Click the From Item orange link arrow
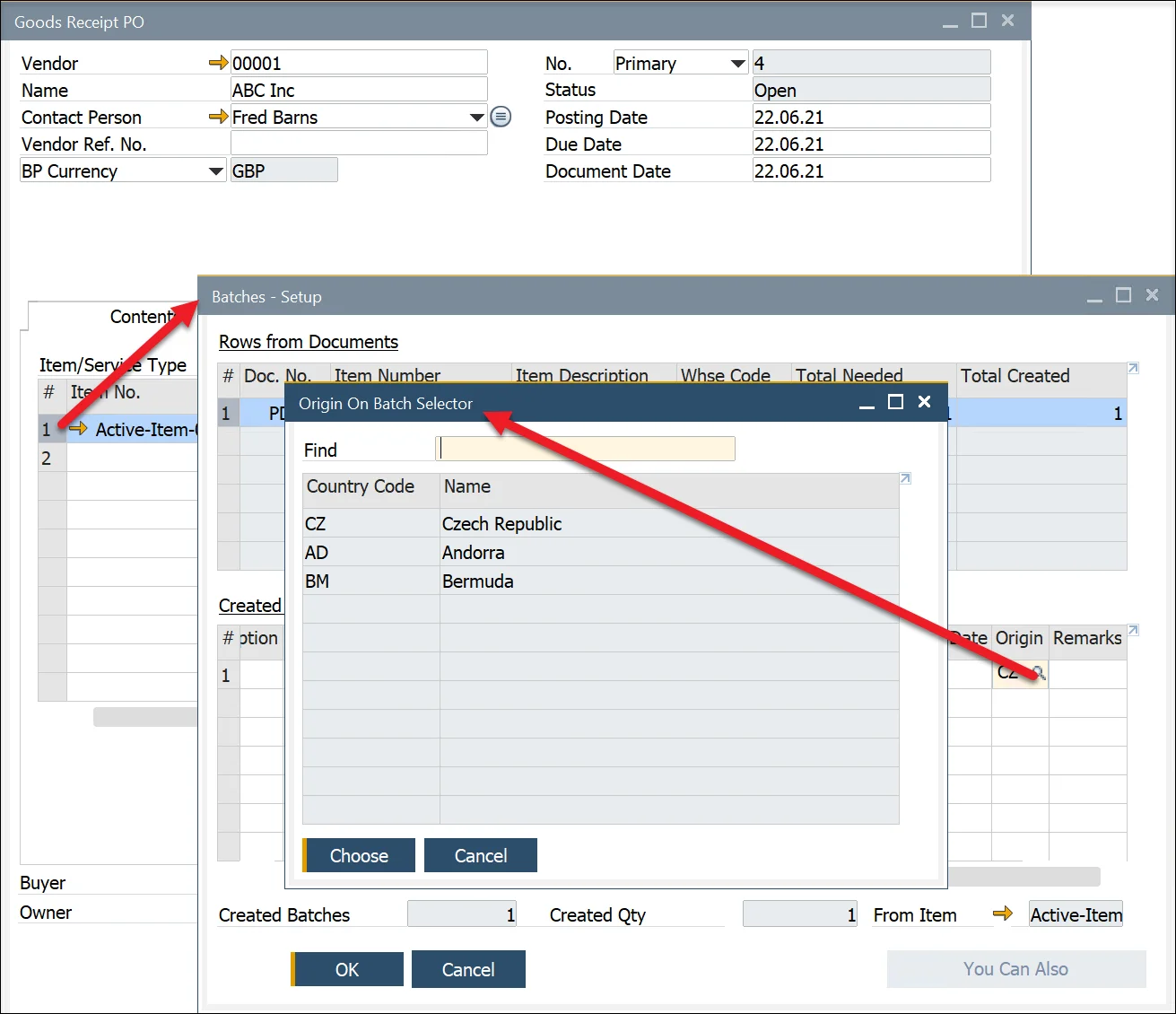Screen dimensions: 1176x1014 (x=1002, y=913)
